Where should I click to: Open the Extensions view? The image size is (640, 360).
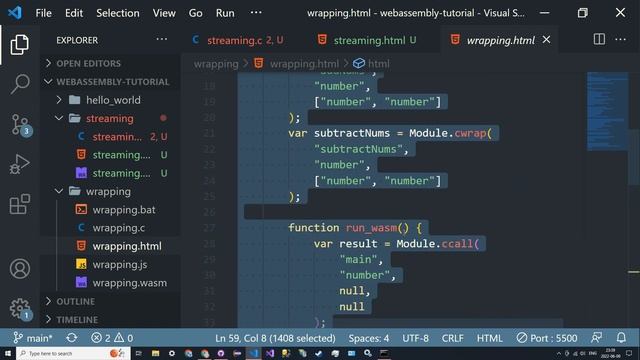(19, 204)
